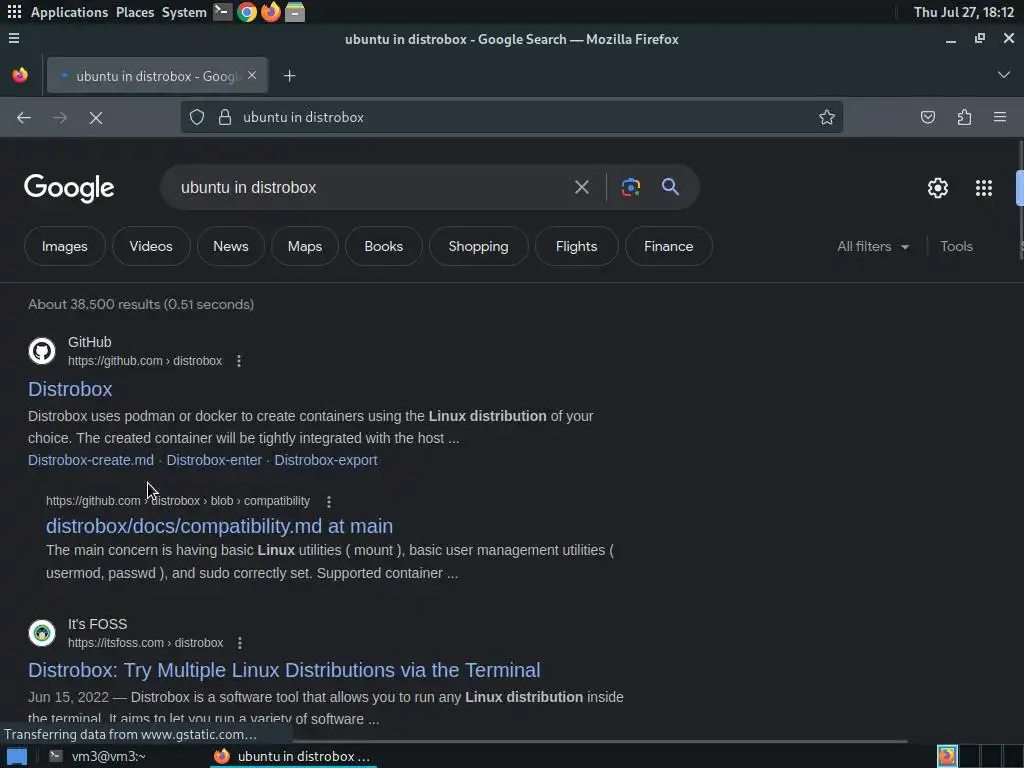Switch to vm3@vm3 terminal in taskbar
This screenshot has height=768, width=1024.
pos(98,756)
